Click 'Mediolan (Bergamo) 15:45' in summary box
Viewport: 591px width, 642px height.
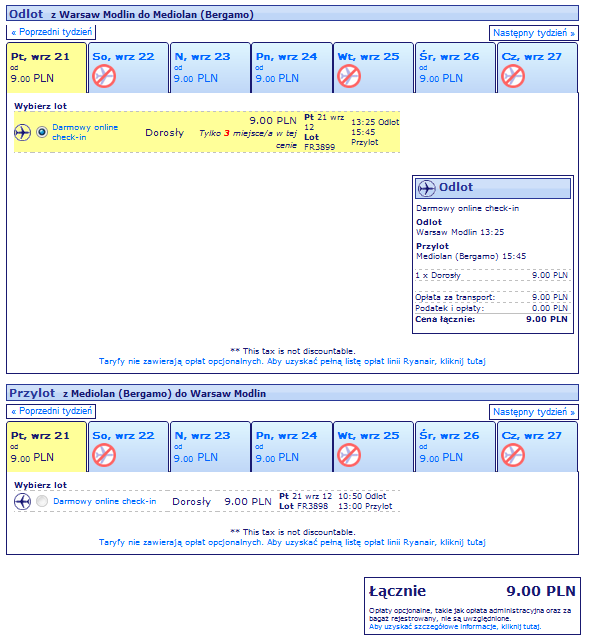click(471, 256)
